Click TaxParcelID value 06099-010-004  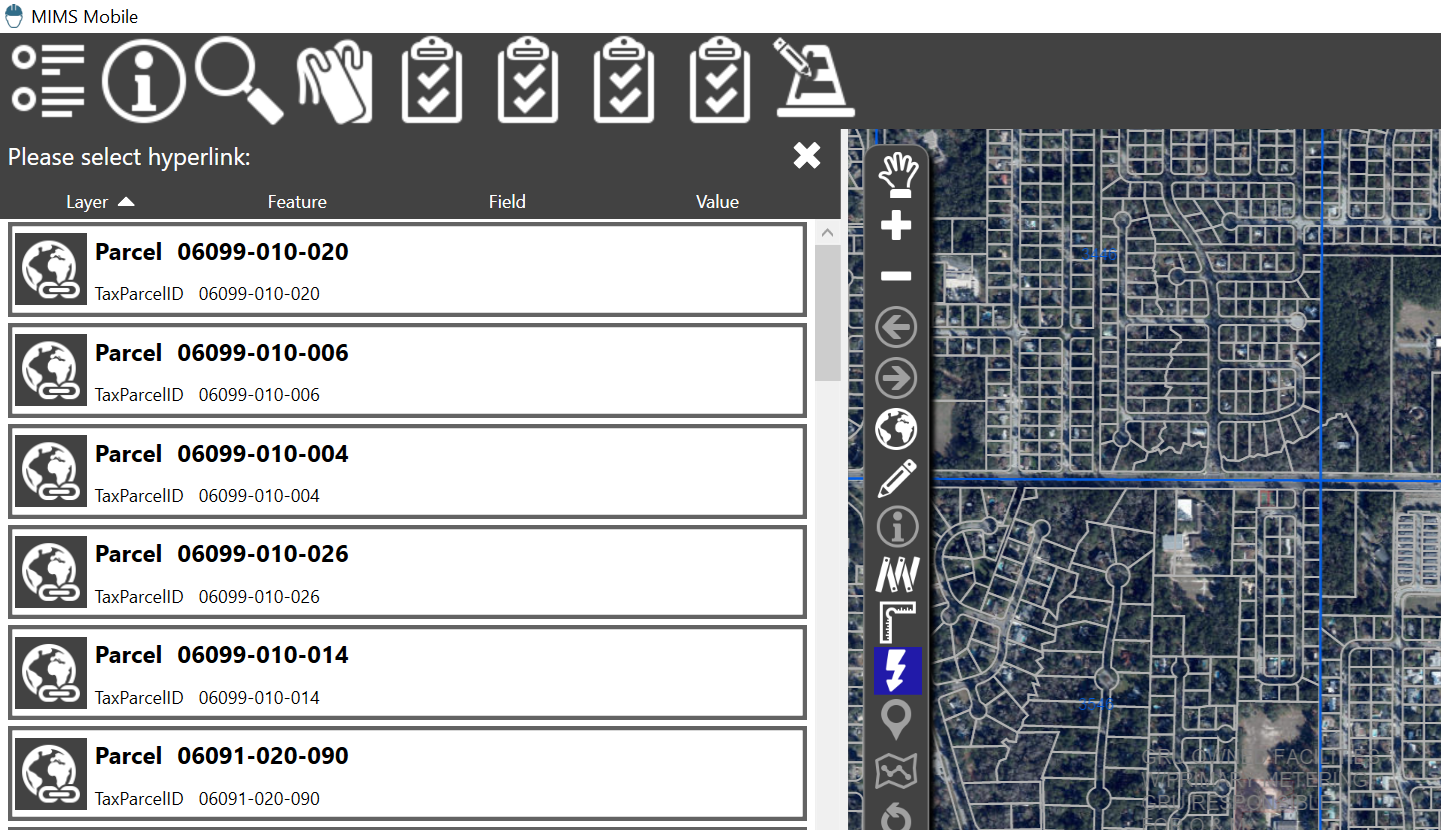(259, 496)
